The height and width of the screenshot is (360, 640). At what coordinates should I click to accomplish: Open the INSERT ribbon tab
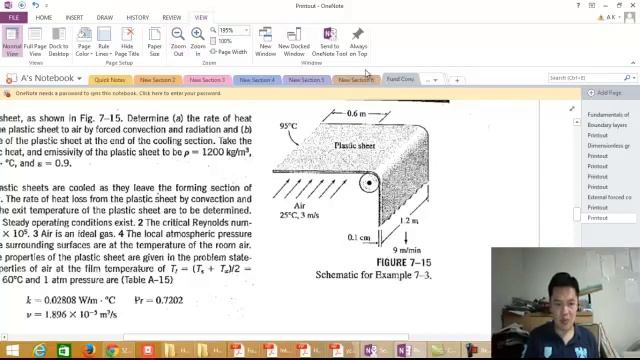pos(74,18)
